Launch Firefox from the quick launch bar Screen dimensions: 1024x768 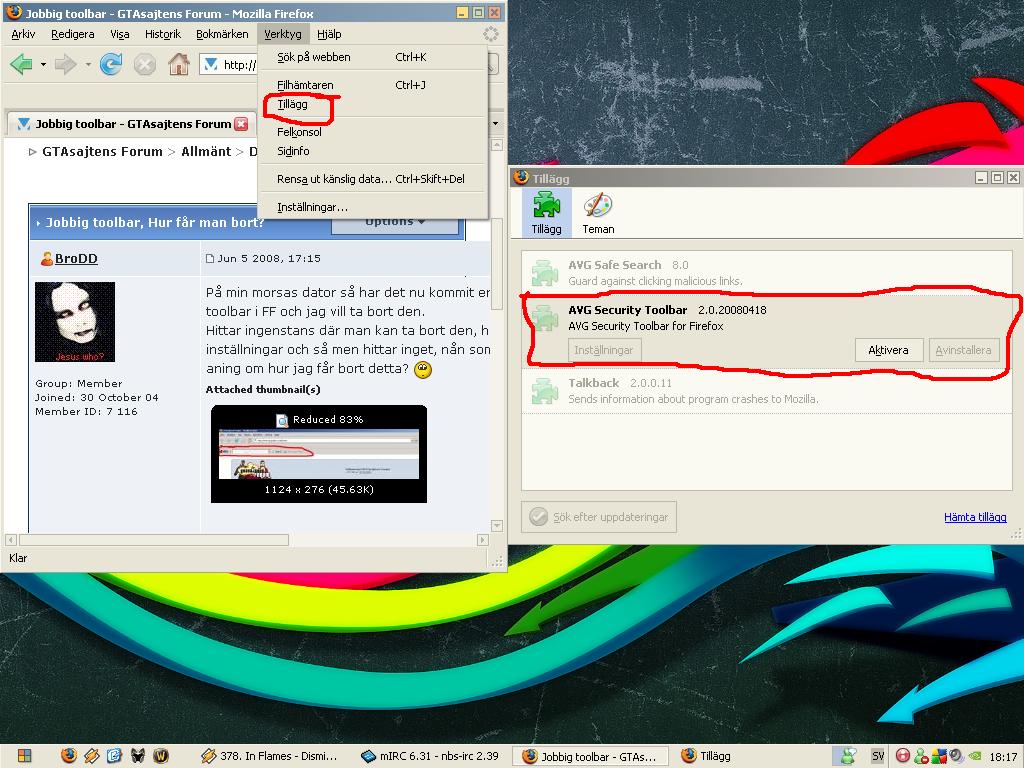coord(69,756)
